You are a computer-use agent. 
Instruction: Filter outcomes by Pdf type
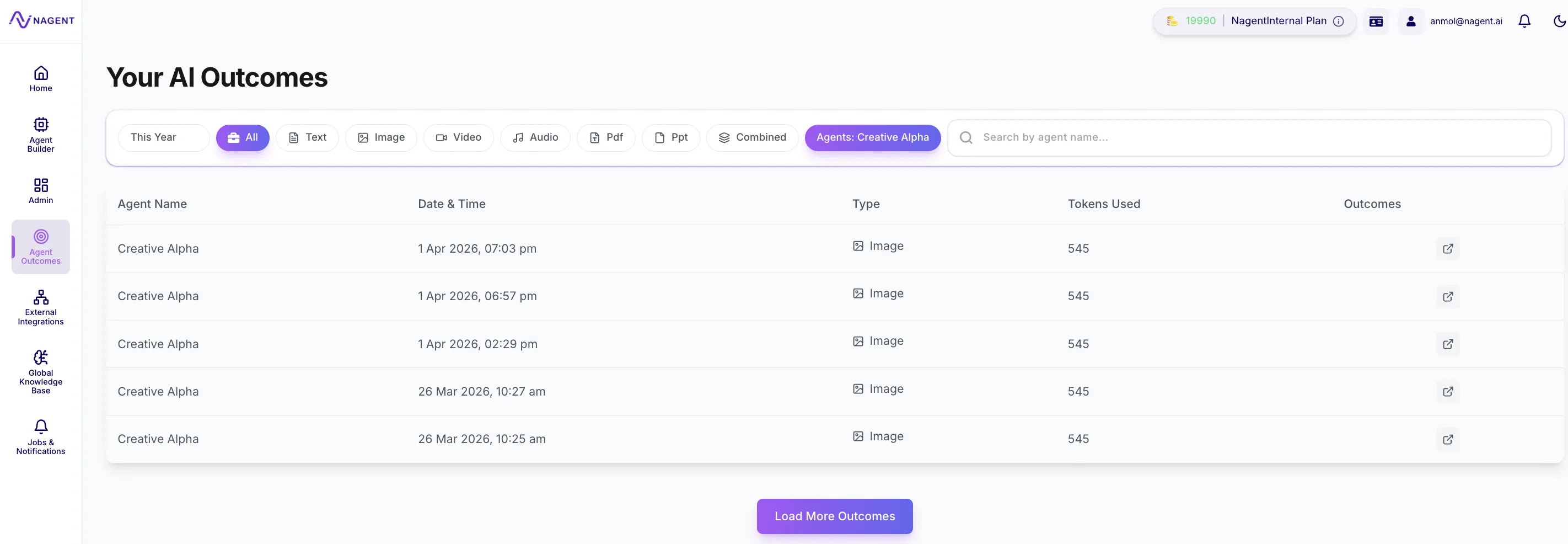[x=606, y=138]
